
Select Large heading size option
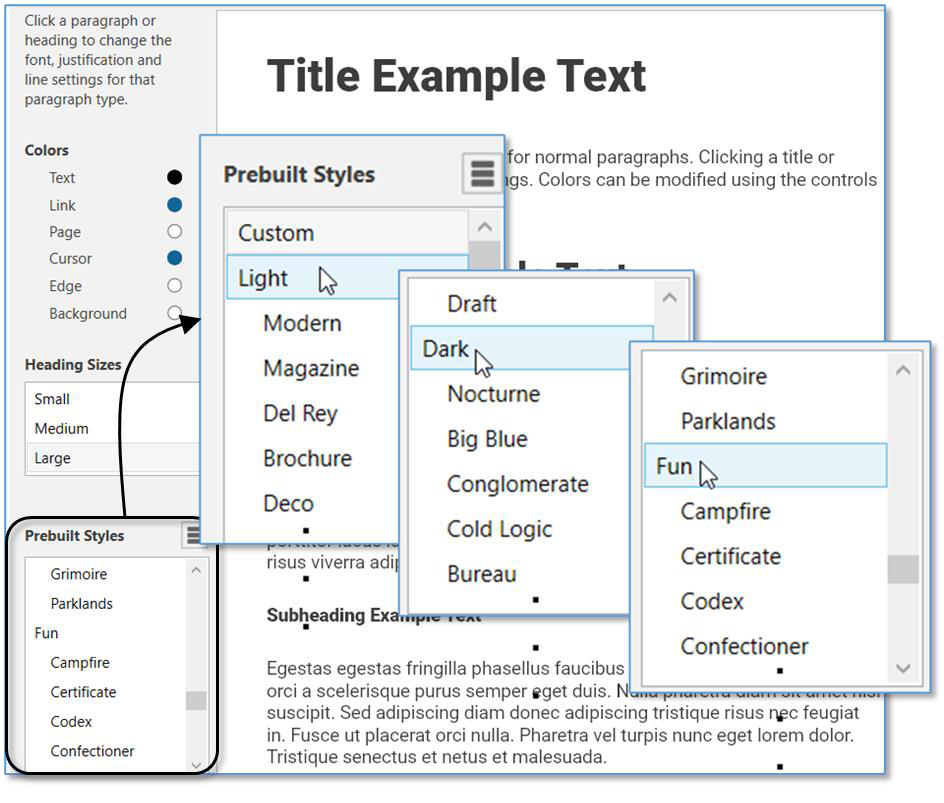click(52, 458)
